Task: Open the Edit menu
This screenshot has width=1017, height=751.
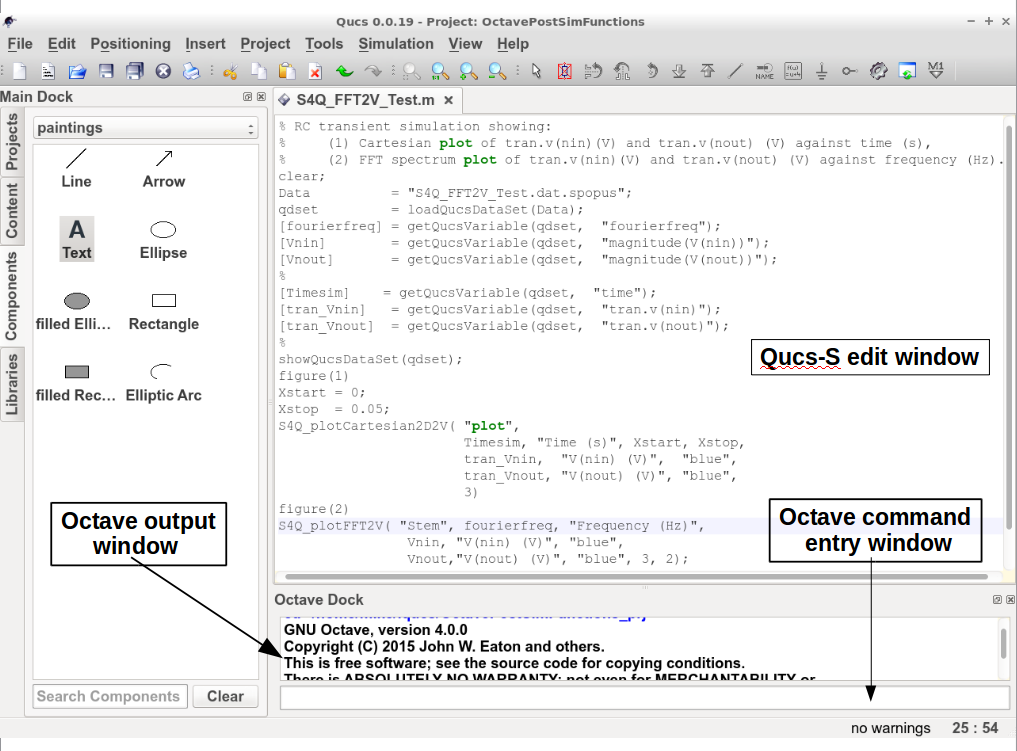Action: (x=62, y=44)
